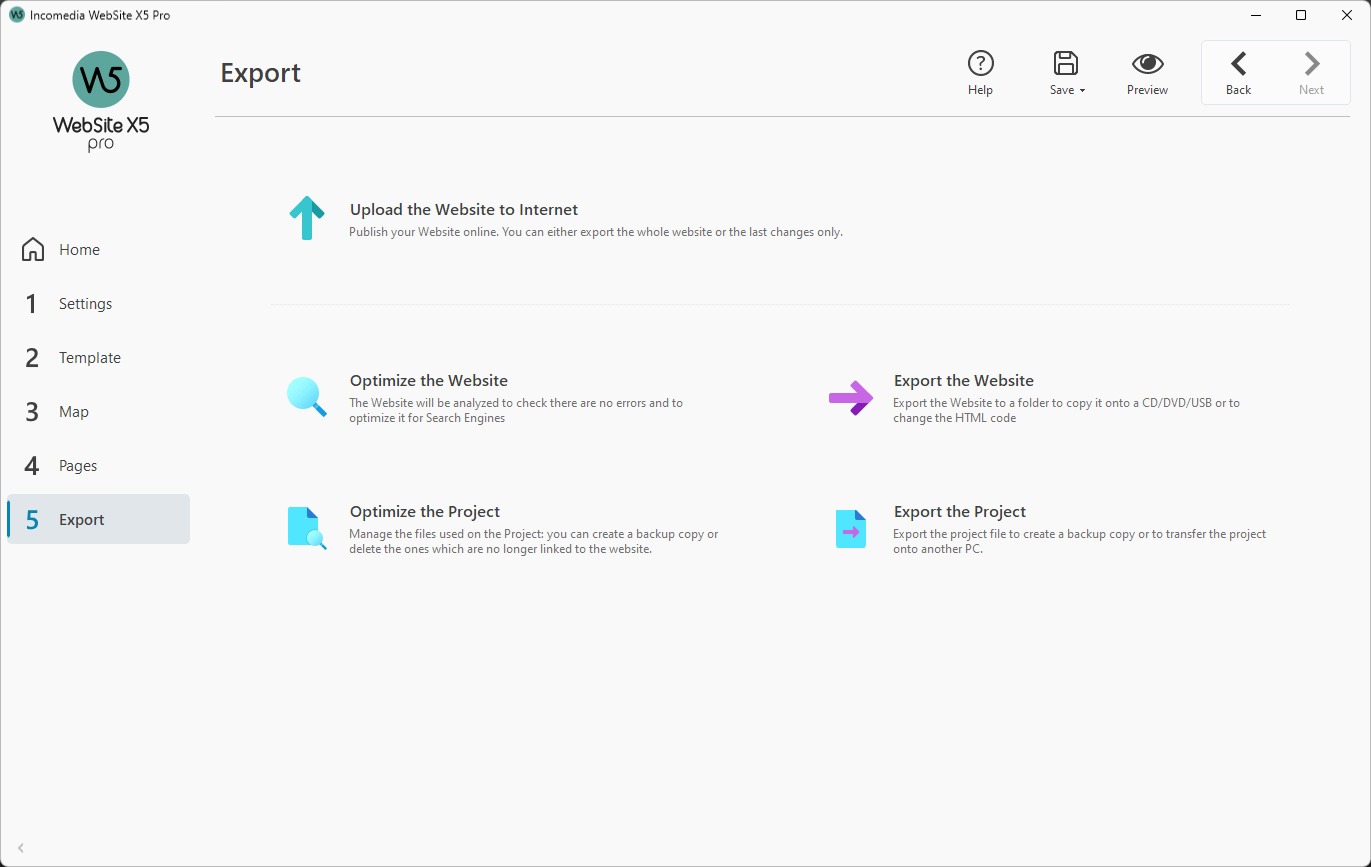Open the Save dropdown arrow
The width and height of the screenshot is (1371, 867).
coord(1081,89)
